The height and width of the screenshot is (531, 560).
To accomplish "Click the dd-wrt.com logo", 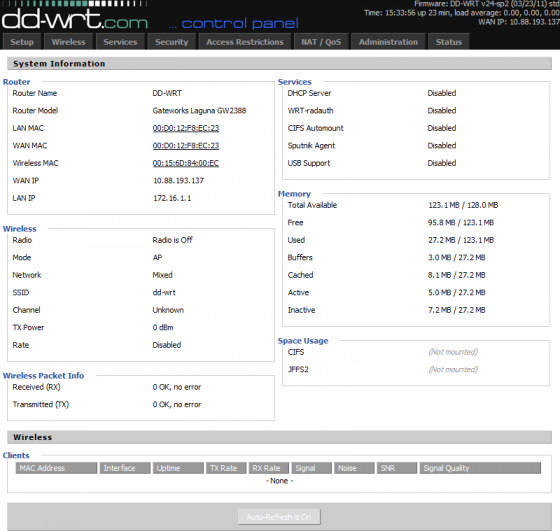I will click(75, 19).
